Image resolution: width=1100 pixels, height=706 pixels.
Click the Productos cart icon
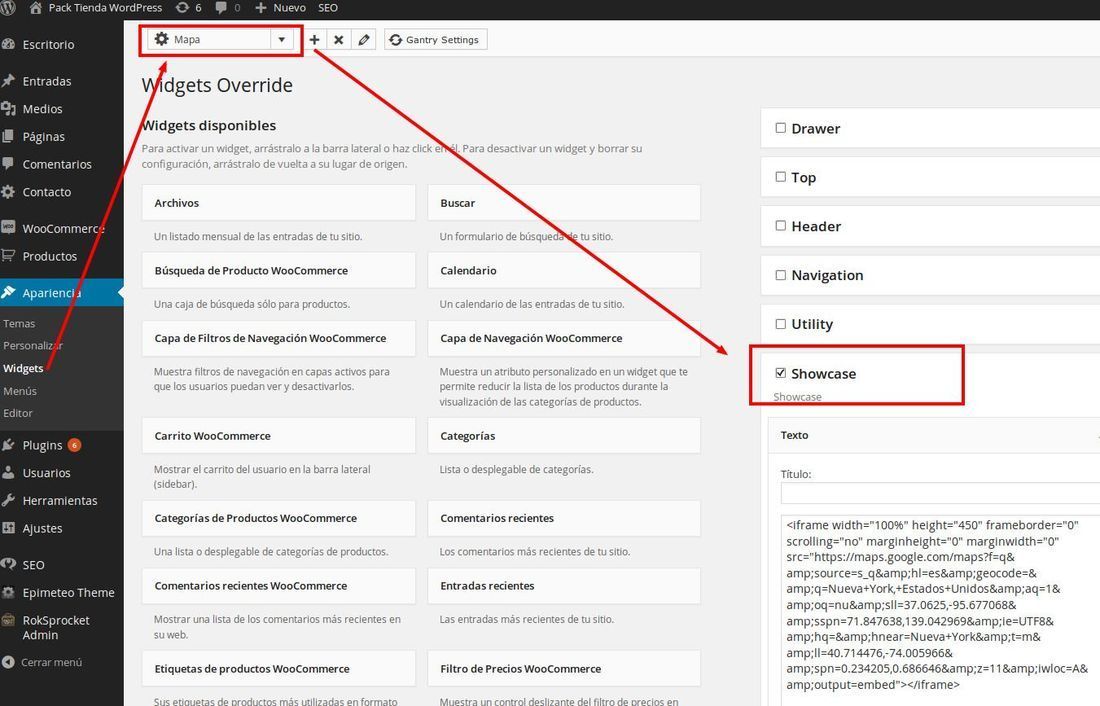tap(8, 255)
